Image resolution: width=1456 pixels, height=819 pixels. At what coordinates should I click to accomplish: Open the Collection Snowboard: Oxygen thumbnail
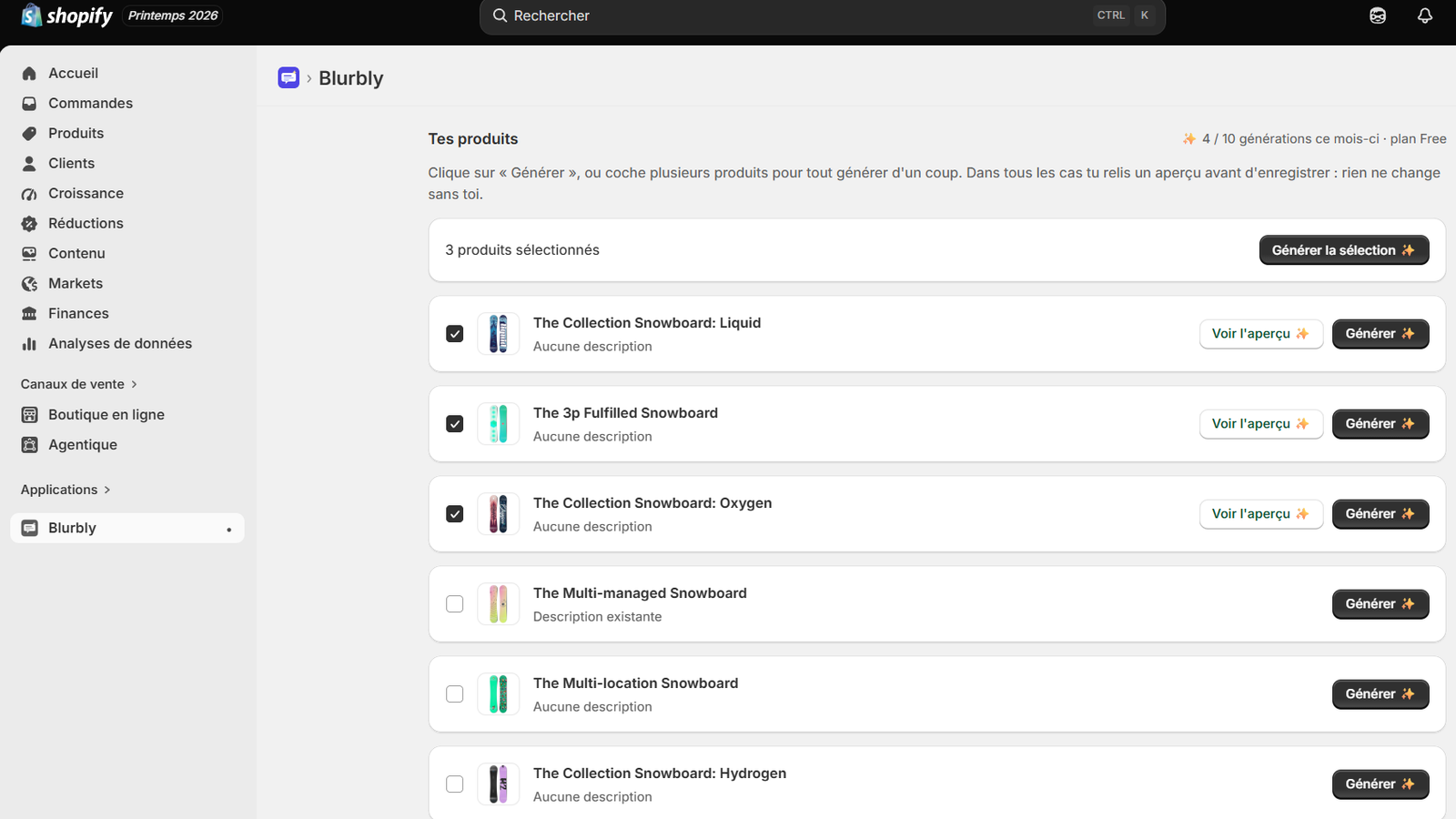tap(499, 514)
